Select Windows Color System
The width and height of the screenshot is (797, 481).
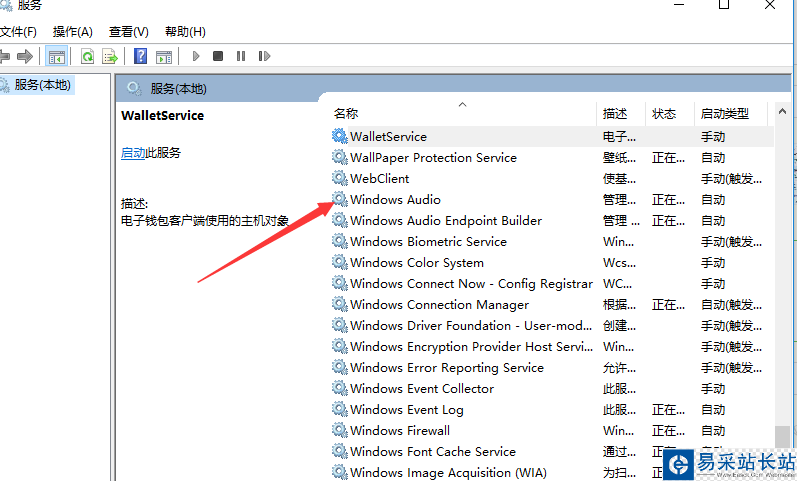click(x=552, y=263)
